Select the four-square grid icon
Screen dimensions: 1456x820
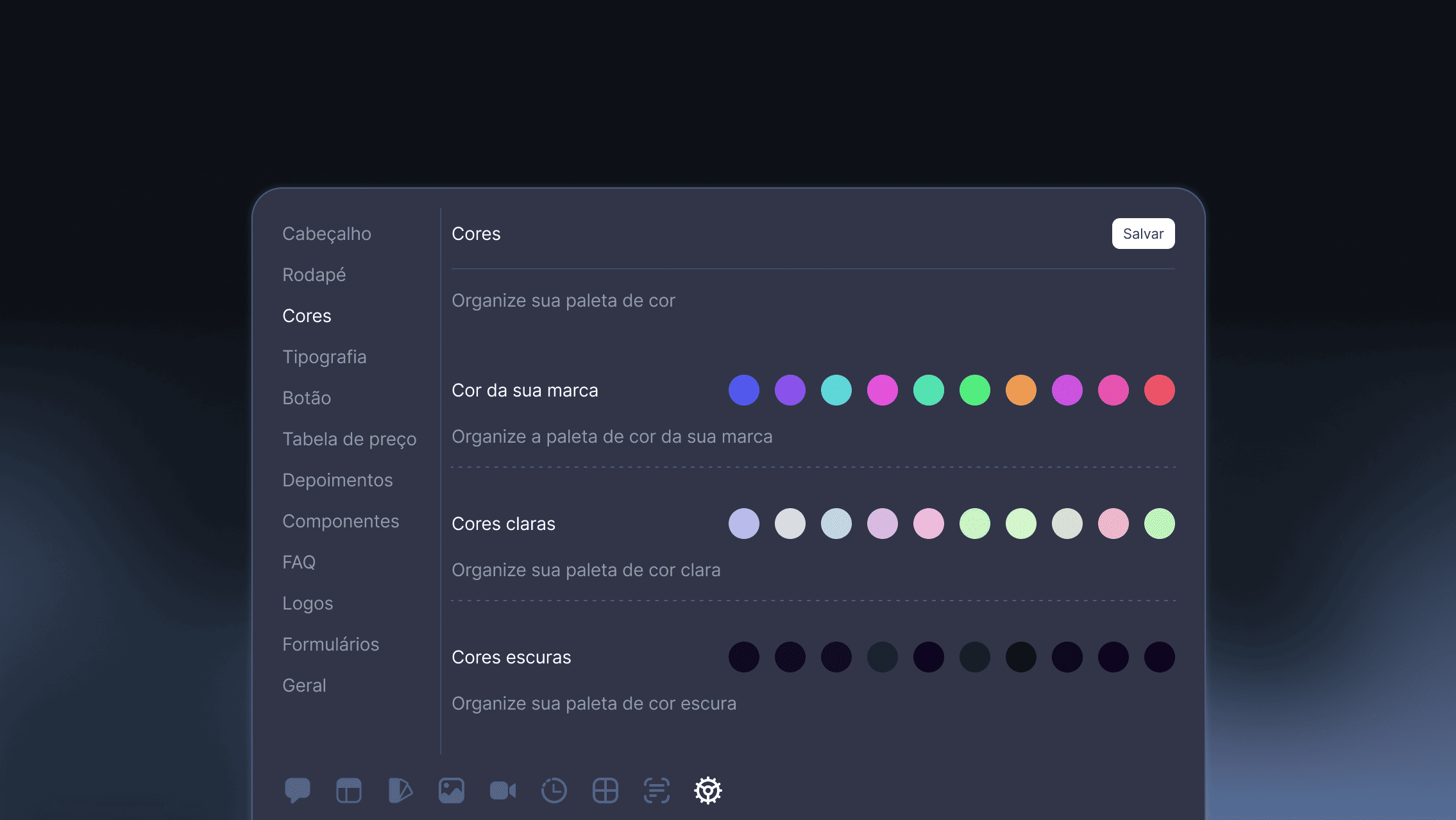pyautogui.click(x=605, y=790)
